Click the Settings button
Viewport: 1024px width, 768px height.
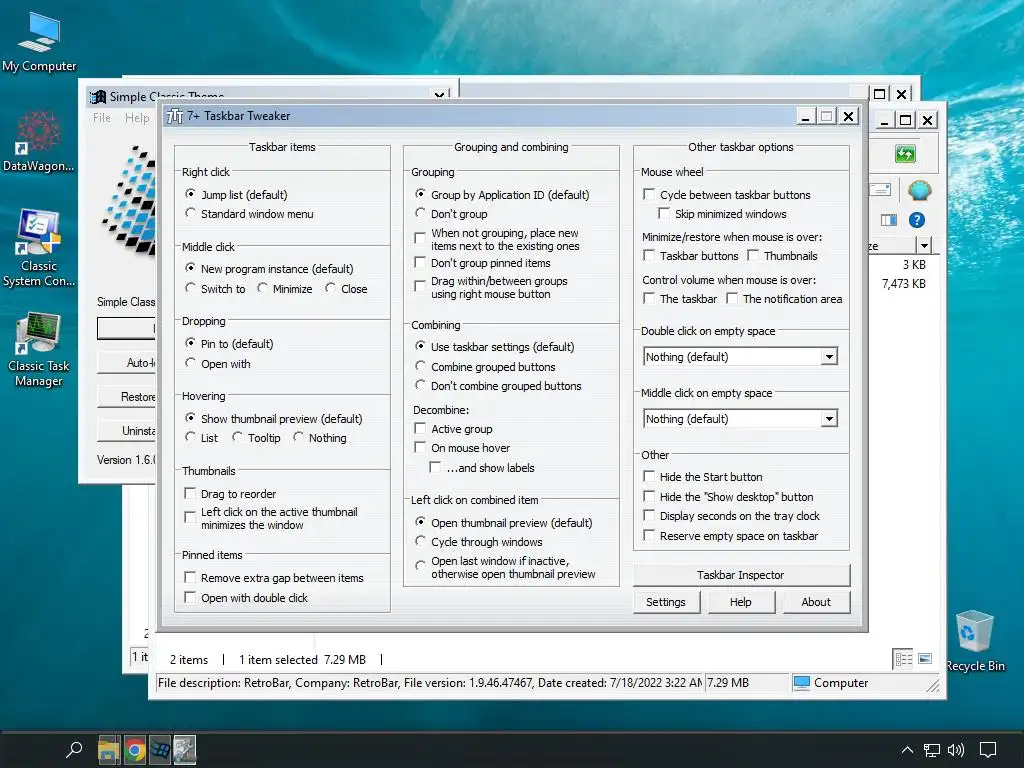tap(667, 602)
